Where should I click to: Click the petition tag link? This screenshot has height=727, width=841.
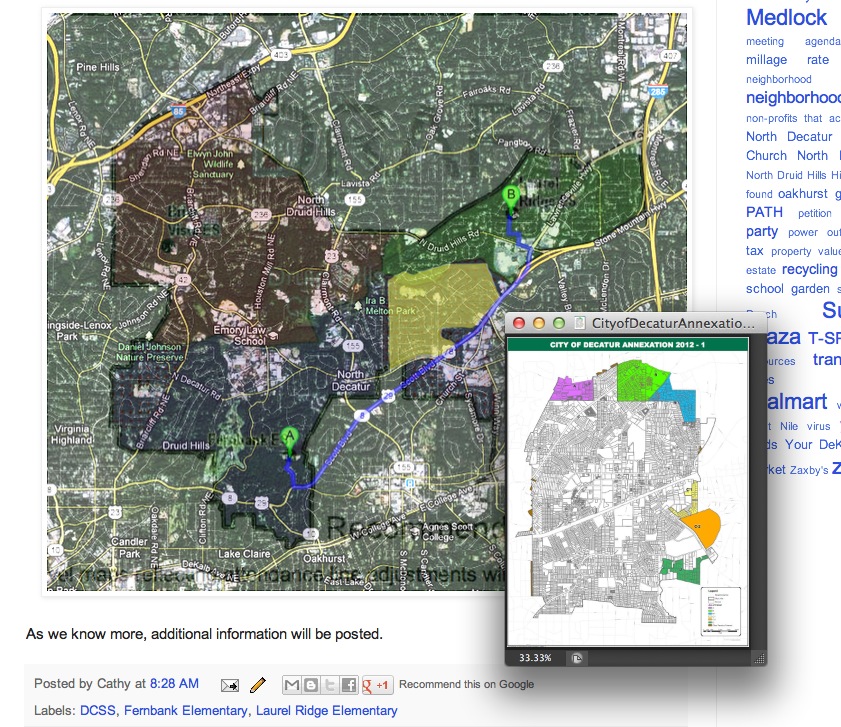(815, 214)
